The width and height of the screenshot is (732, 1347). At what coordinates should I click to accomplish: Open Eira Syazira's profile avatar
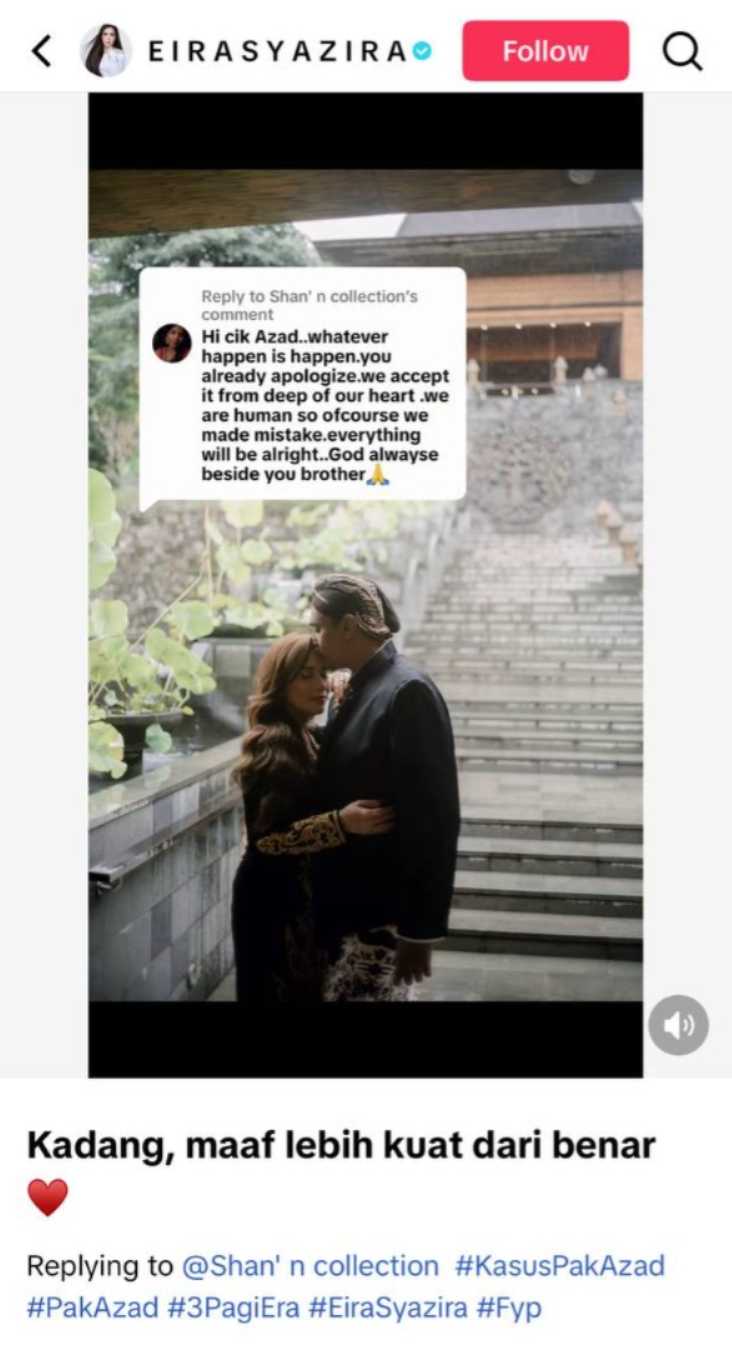(x=105, y=51)
